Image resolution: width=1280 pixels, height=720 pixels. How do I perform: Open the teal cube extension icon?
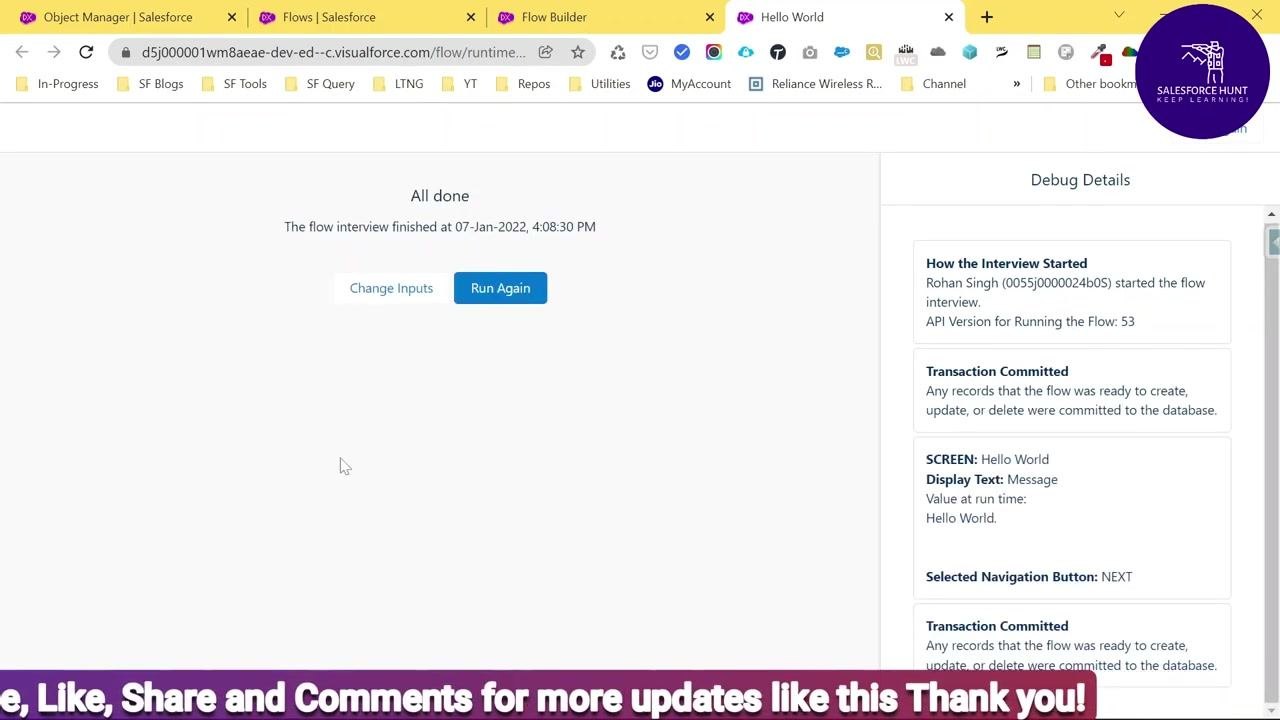[970, 52]
